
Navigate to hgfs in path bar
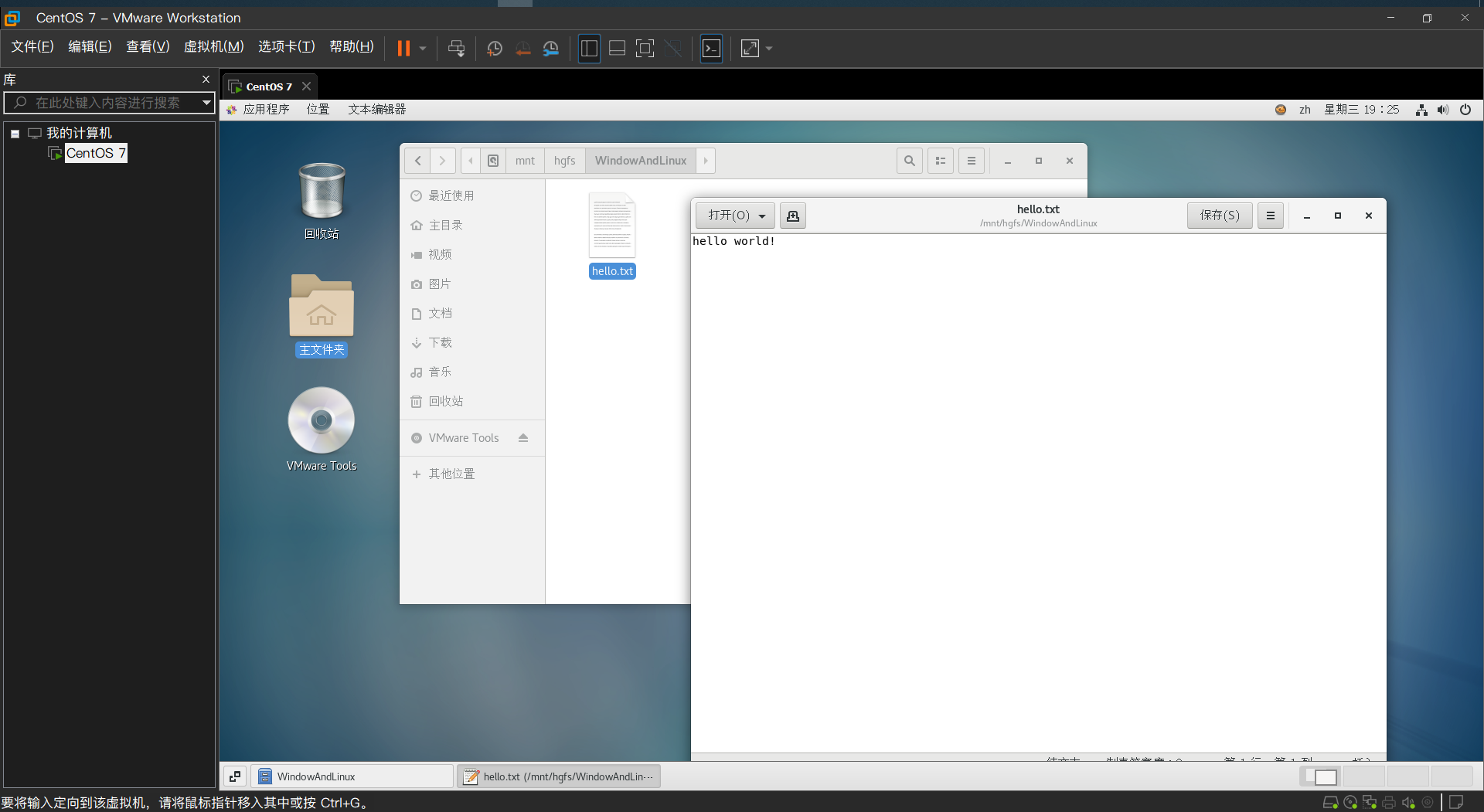tap(564, 161)
